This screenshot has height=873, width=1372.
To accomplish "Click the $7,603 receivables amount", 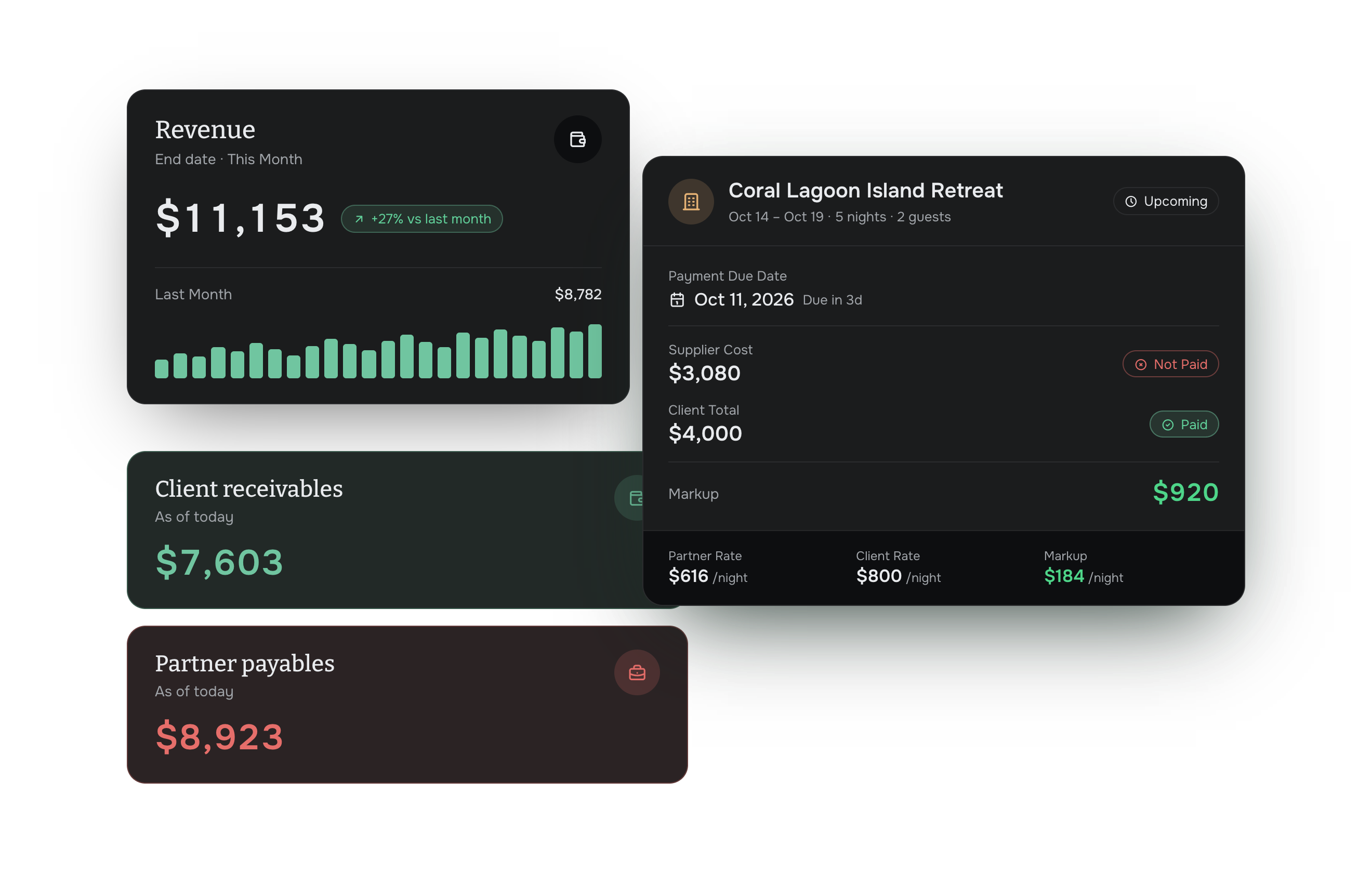I will pyautogui.click(x=219, y=562).
